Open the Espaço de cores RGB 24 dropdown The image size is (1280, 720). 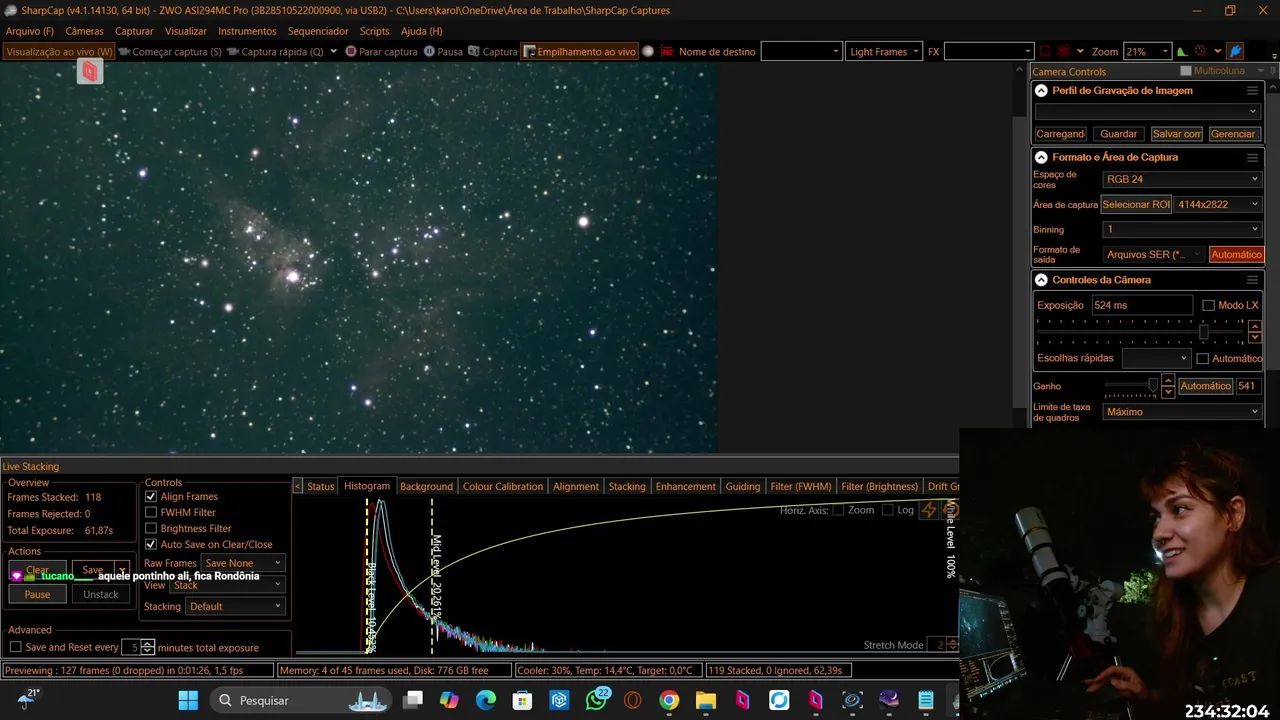pos(1181,179)
